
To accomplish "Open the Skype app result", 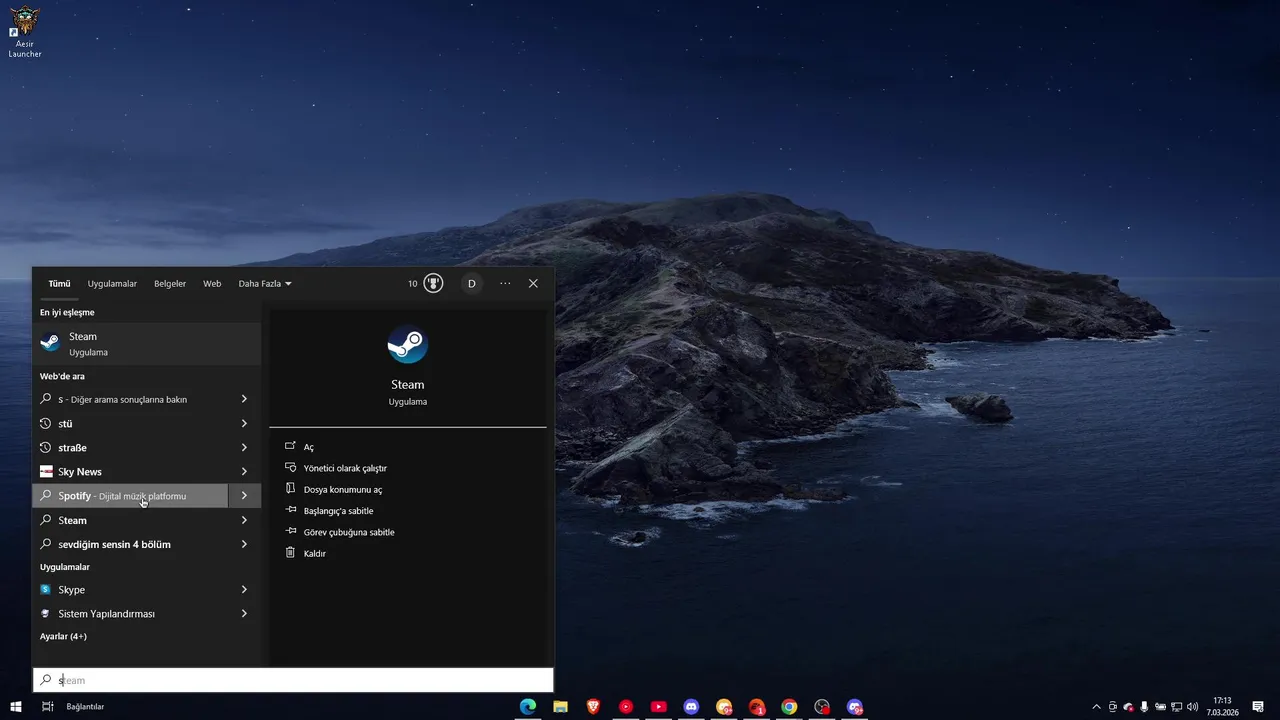I will (x=130, y=589).
